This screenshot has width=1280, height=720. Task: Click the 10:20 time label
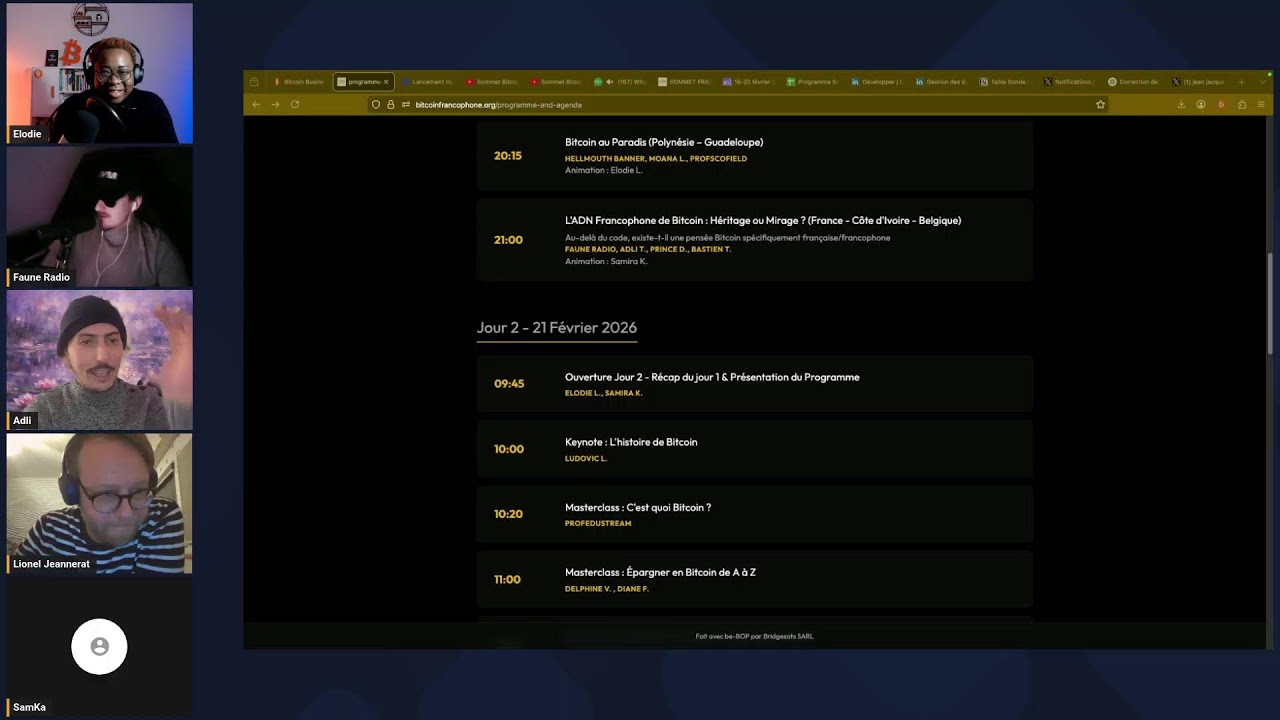[508, 514]
